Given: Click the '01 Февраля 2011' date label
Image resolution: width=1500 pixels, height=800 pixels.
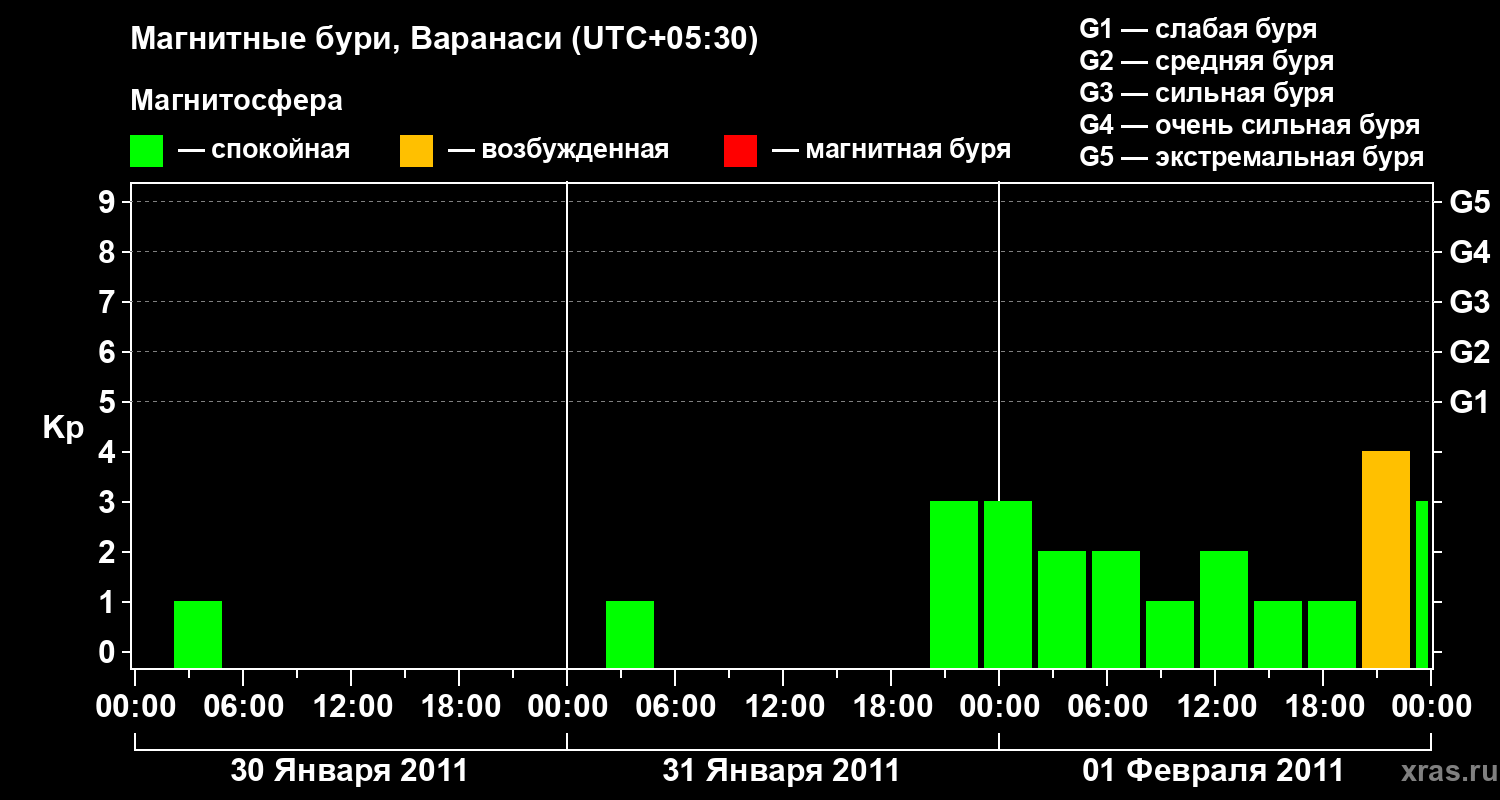Looking at the screenshot, I should 1214,771.
